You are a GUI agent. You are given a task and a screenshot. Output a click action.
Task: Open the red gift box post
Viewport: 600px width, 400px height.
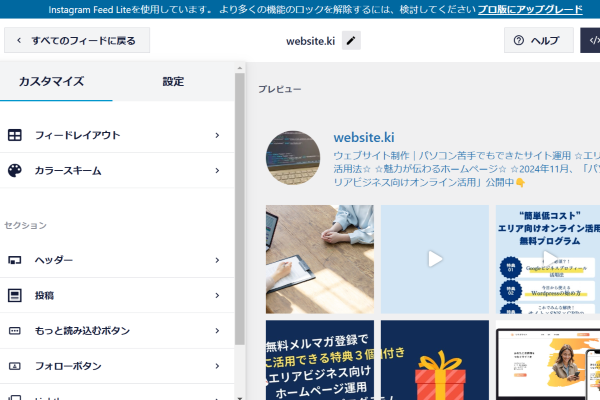tap(435, 360)
